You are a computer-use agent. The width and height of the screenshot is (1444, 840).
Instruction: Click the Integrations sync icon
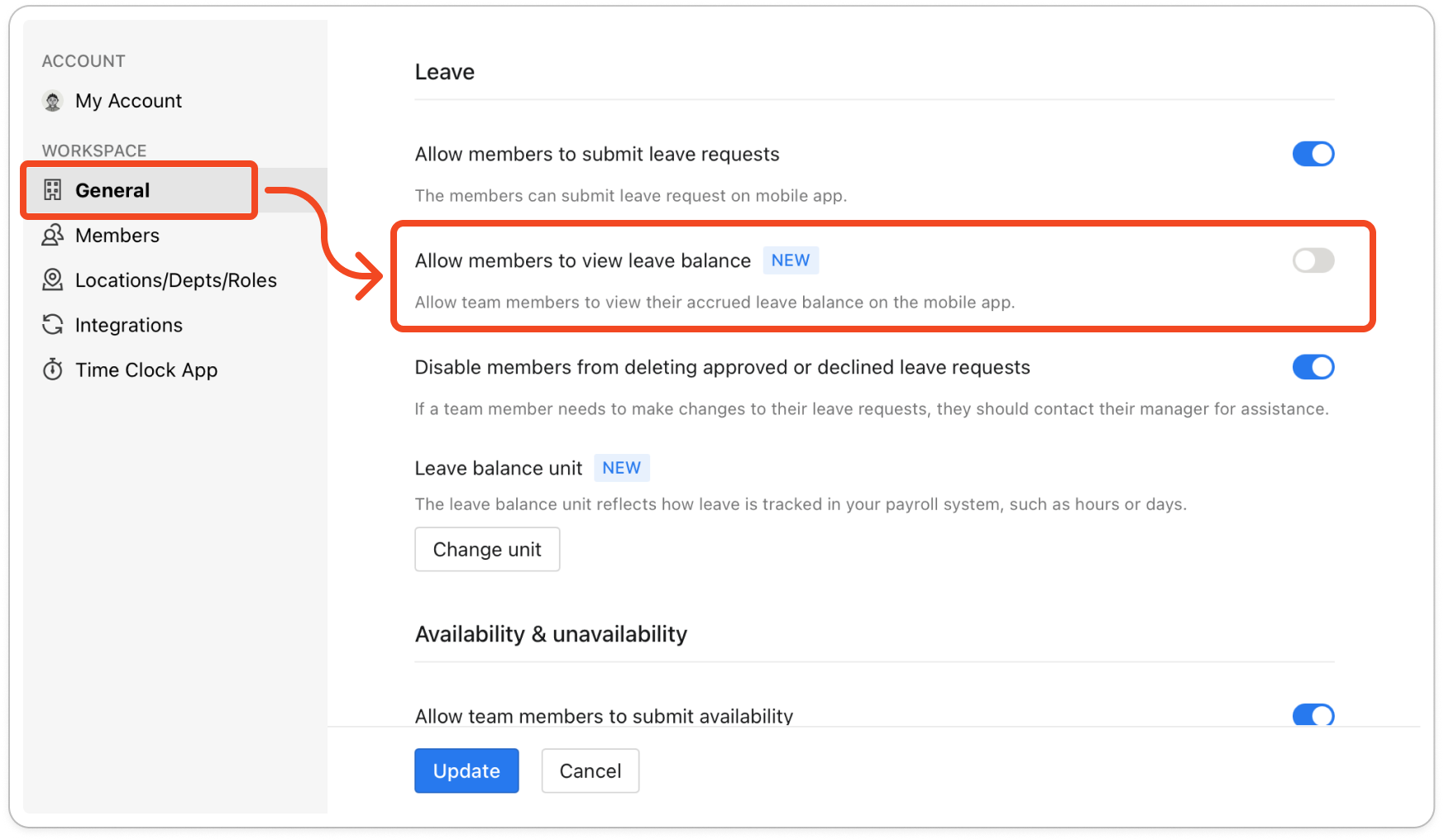point(53,324)
